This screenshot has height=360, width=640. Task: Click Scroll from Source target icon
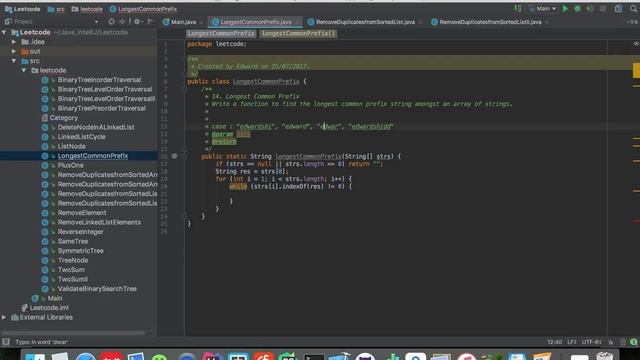pos(111,21)
